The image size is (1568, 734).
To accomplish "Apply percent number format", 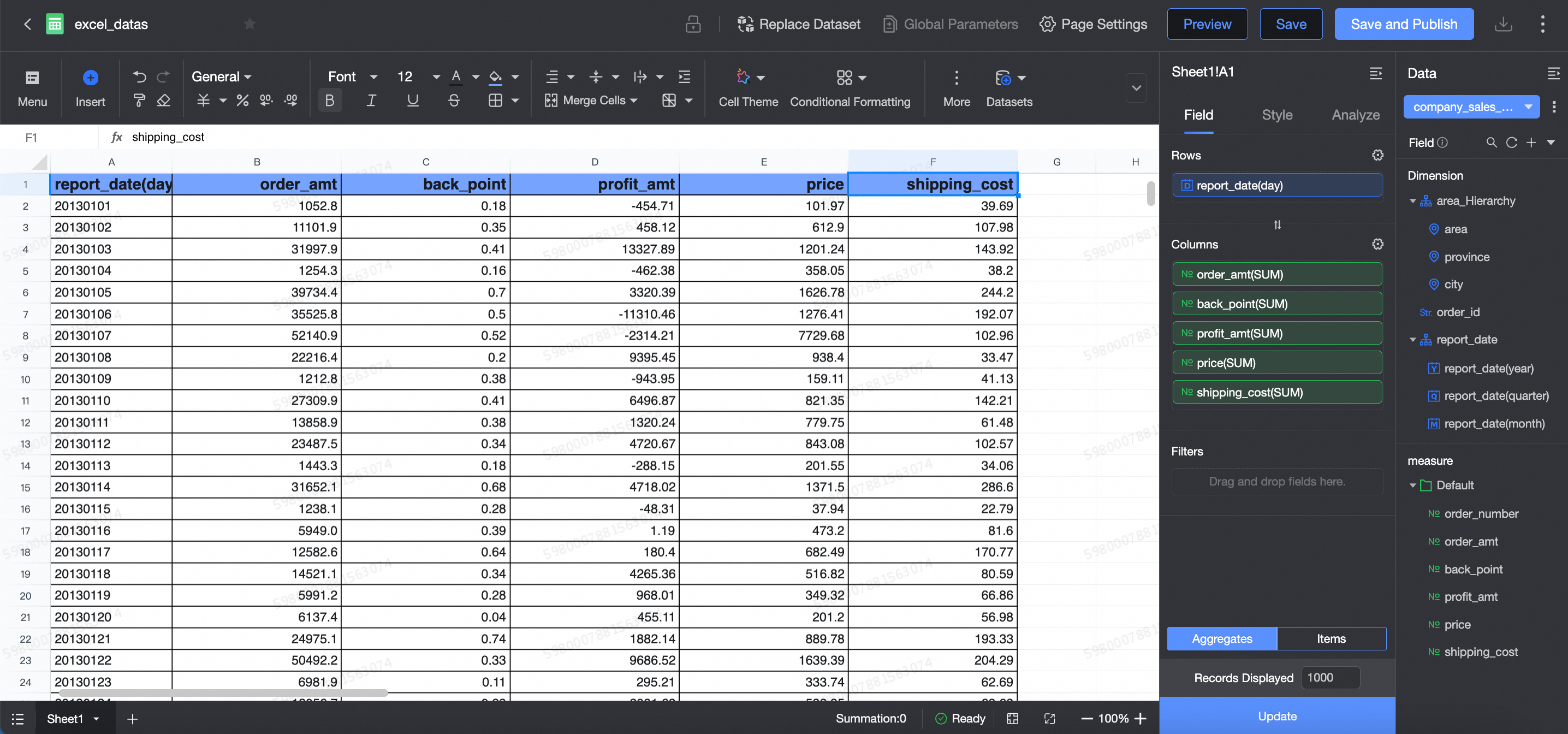I will tap(242, 100).
